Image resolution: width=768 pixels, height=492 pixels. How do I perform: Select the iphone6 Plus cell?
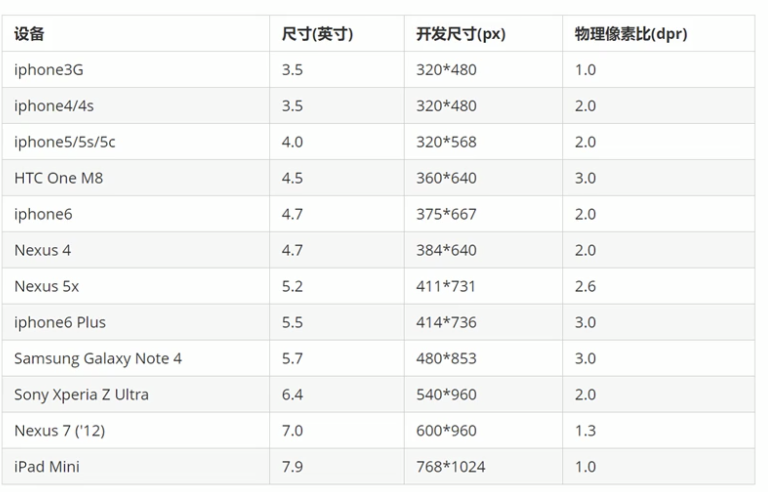[x=60, y=322]
